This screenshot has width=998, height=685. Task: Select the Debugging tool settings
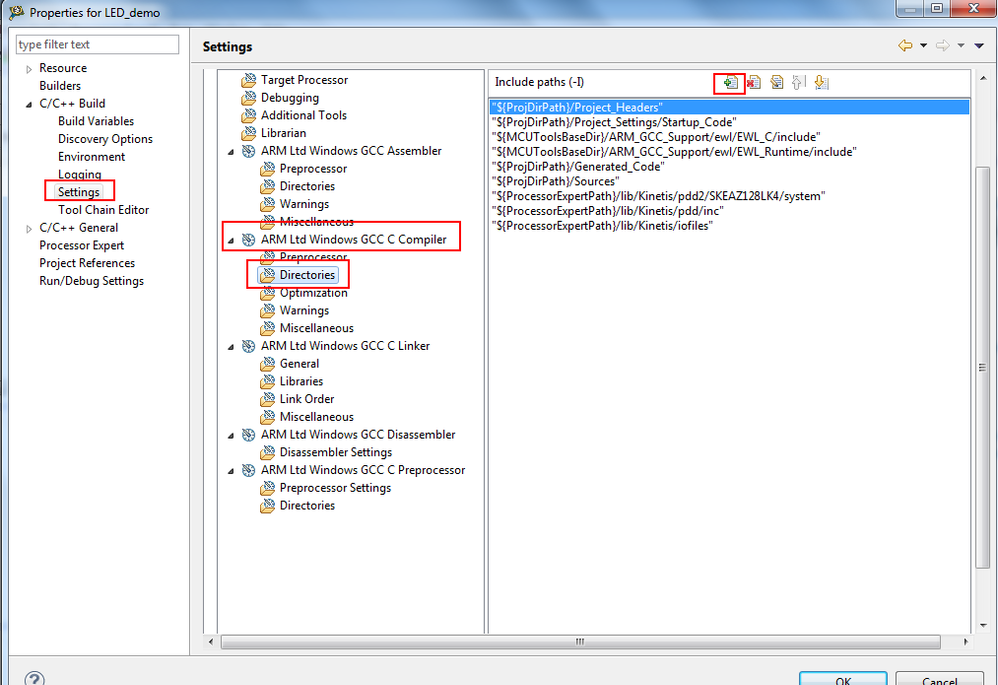tap(289, 98)
